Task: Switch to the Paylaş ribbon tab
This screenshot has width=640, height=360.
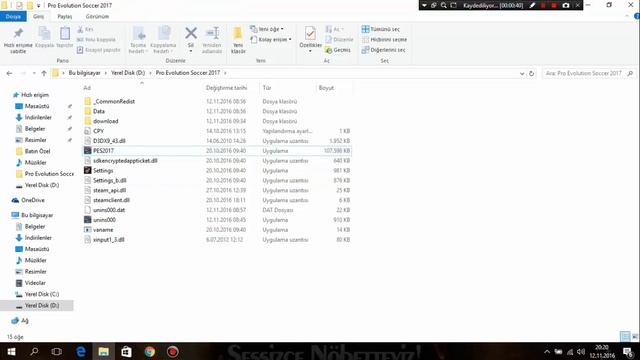Action: 64,17
